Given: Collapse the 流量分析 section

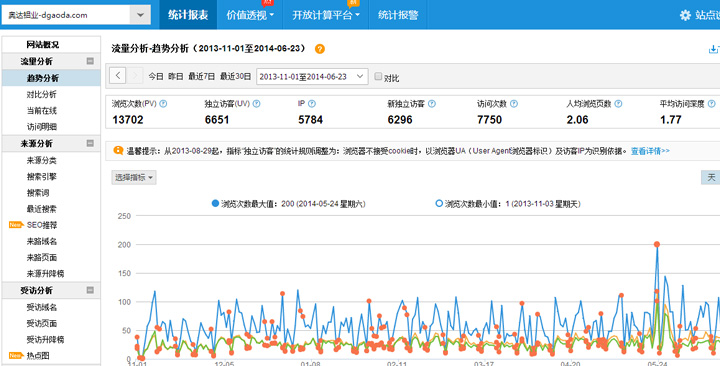Looking at the screenshot, I should click(x=90, y=61).
